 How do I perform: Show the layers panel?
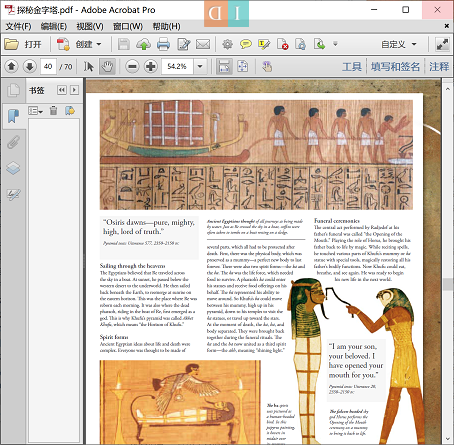13,168
